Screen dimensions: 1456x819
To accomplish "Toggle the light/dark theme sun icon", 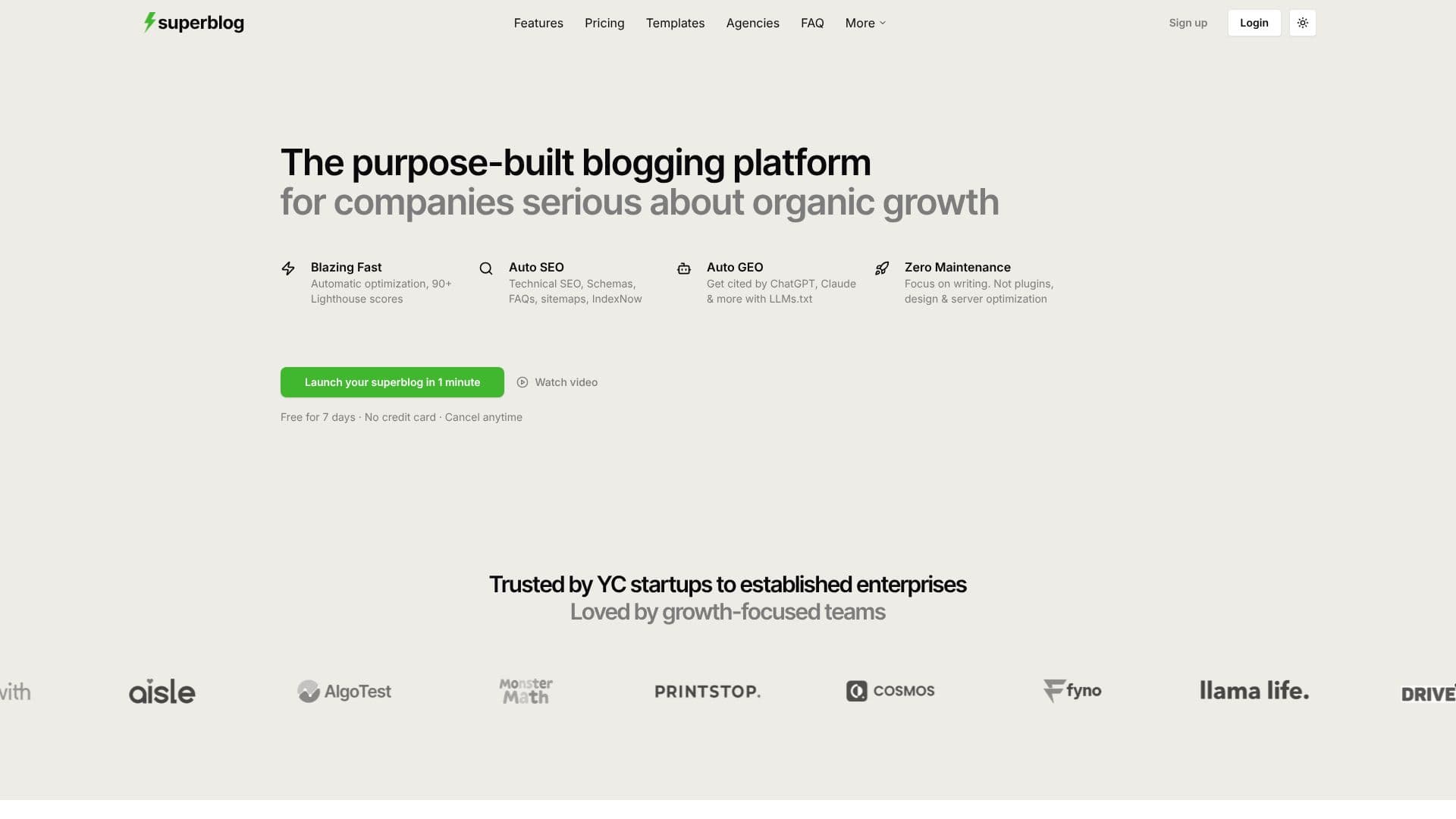I will tap(1302, 23).
